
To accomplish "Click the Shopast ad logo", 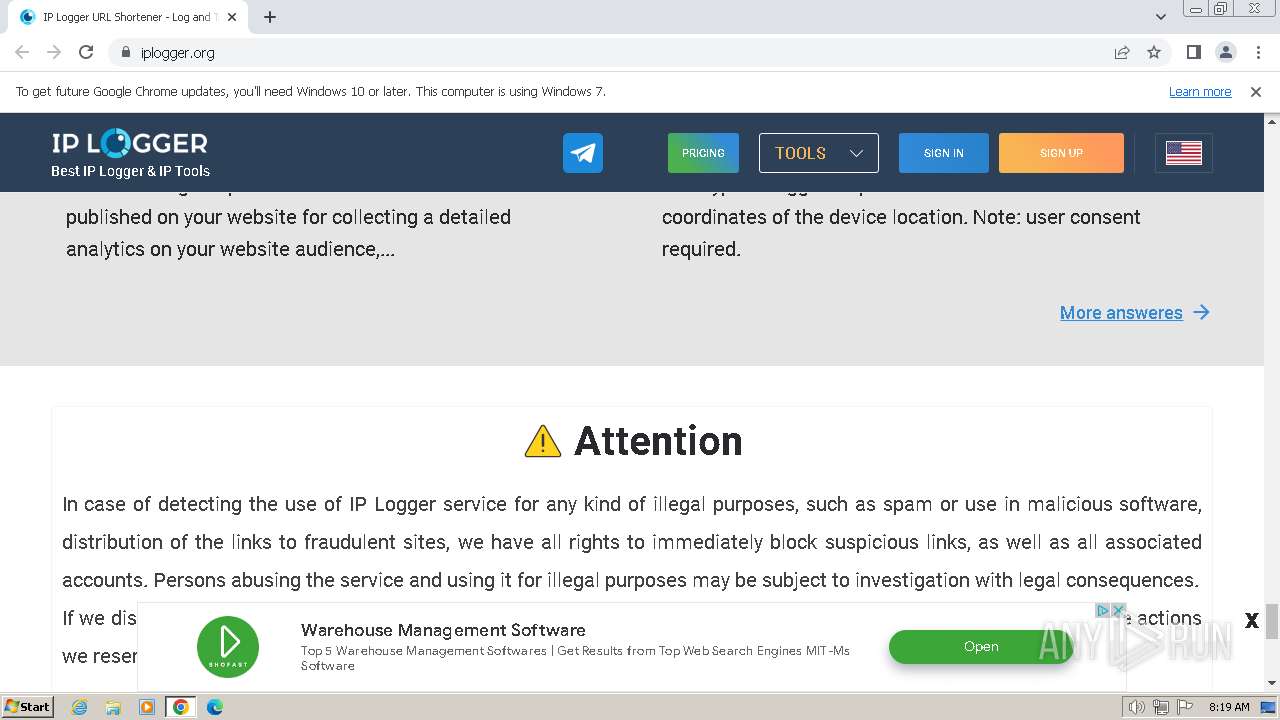I will (x=228, y=647).
